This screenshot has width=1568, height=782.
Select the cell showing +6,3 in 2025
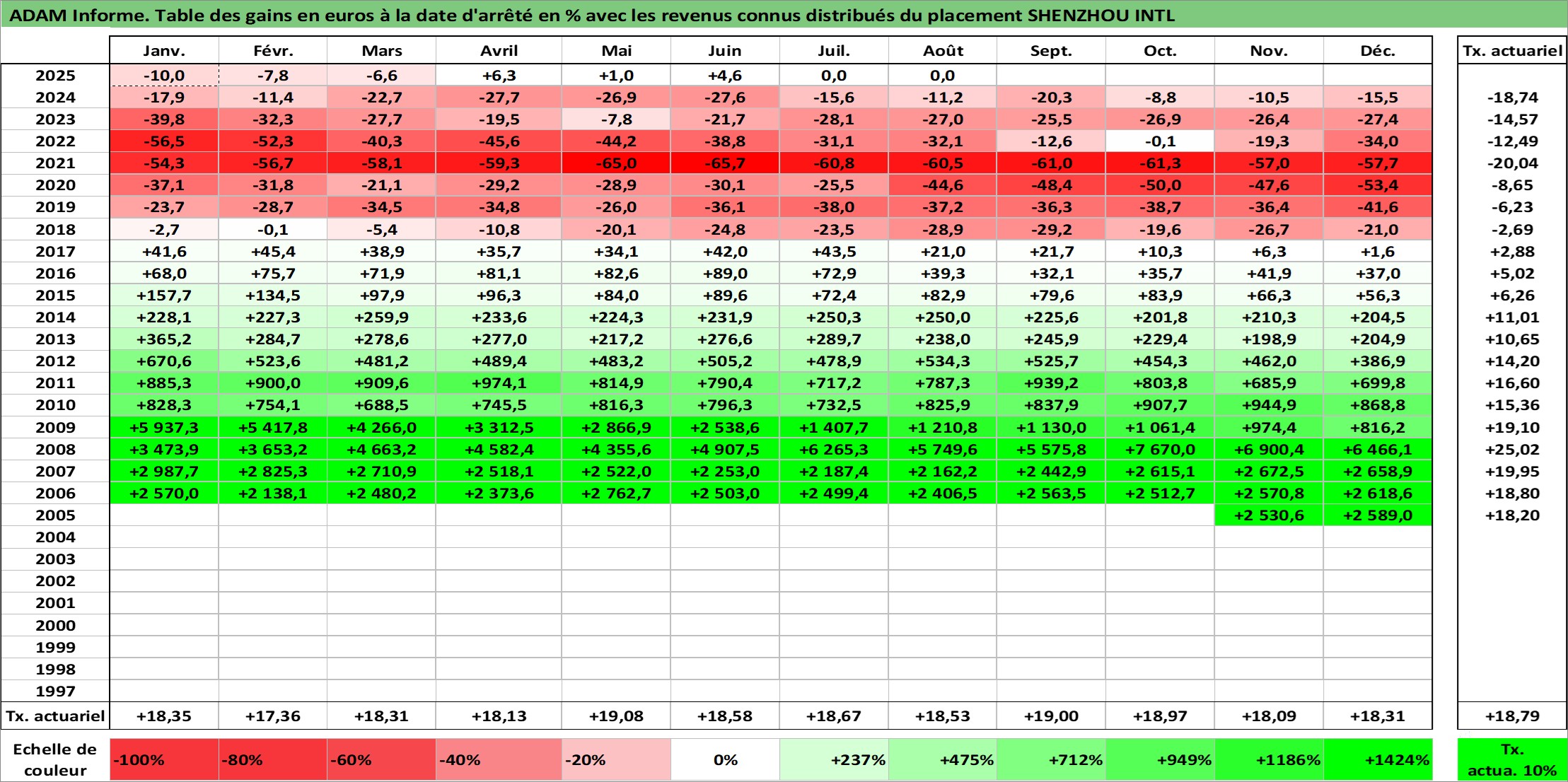(x=499, y=76)
